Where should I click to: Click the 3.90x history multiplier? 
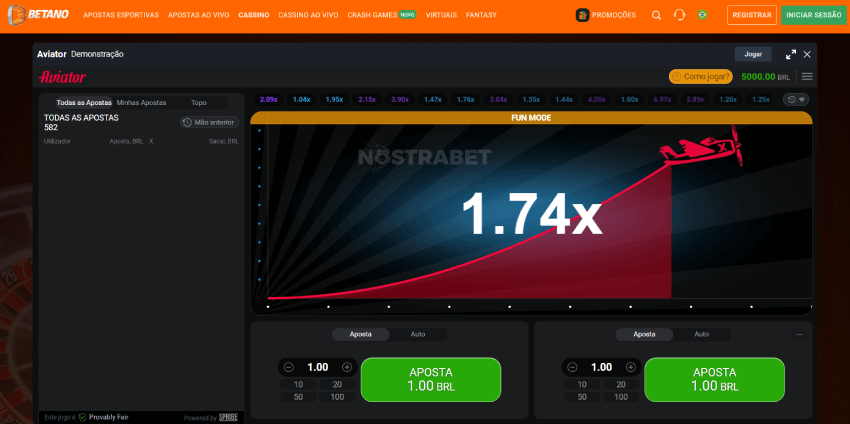tap(400, 100)
